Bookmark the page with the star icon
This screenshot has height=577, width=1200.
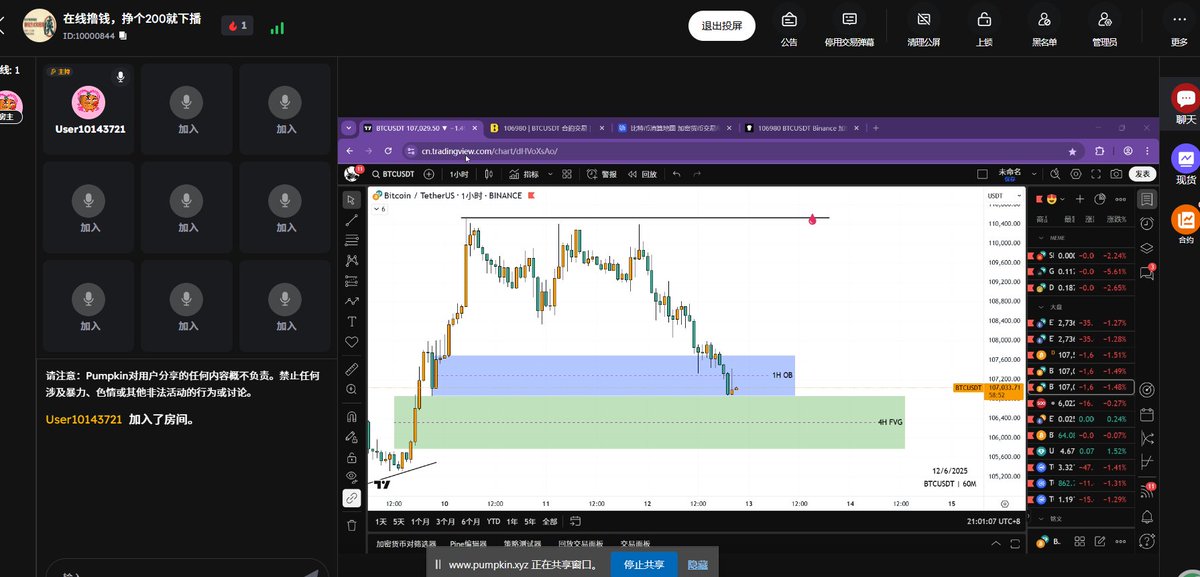point(1073,151)
